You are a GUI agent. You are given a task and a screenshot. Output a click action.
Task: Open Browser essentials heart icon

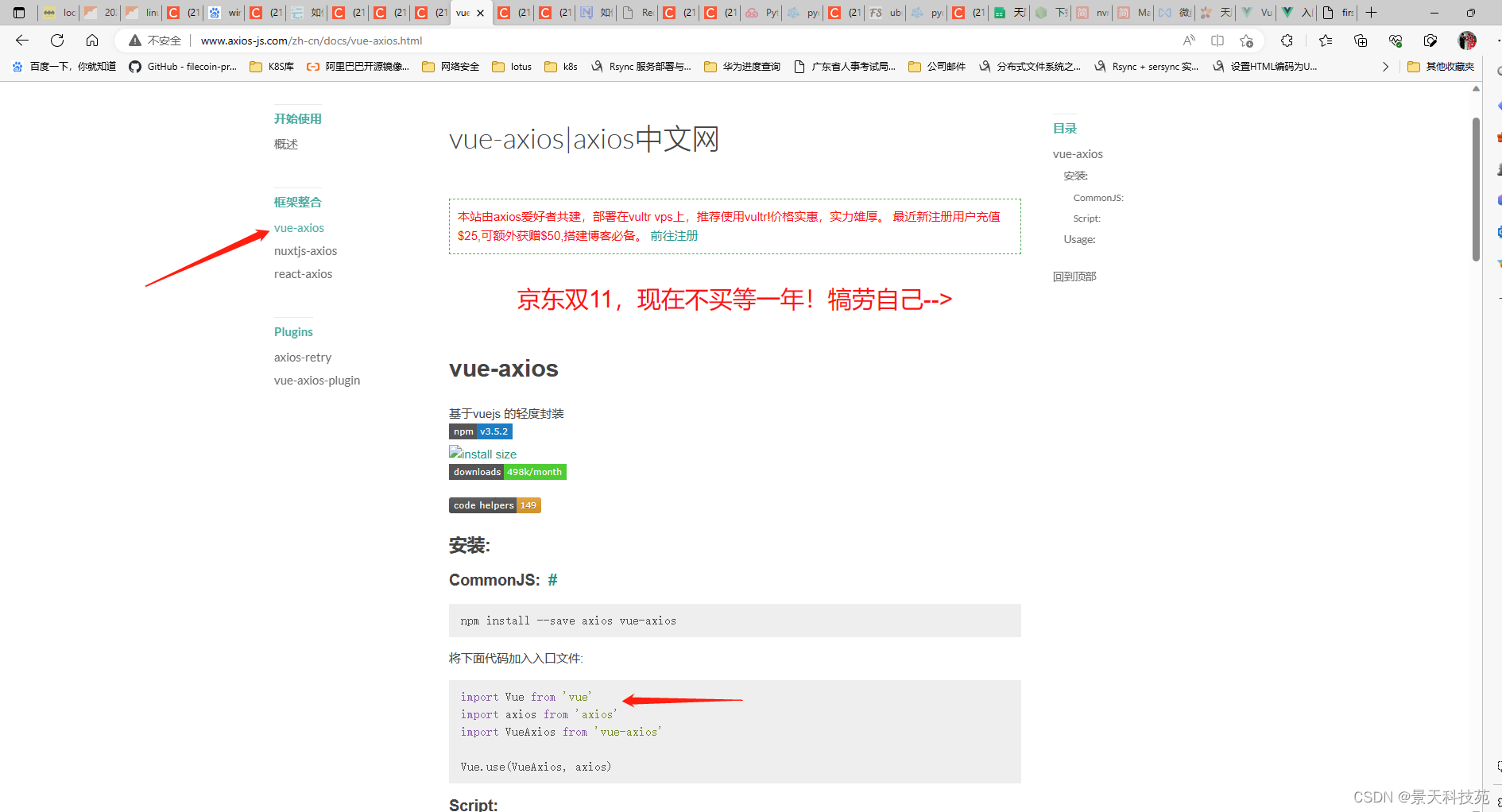tap(1396, 41)
